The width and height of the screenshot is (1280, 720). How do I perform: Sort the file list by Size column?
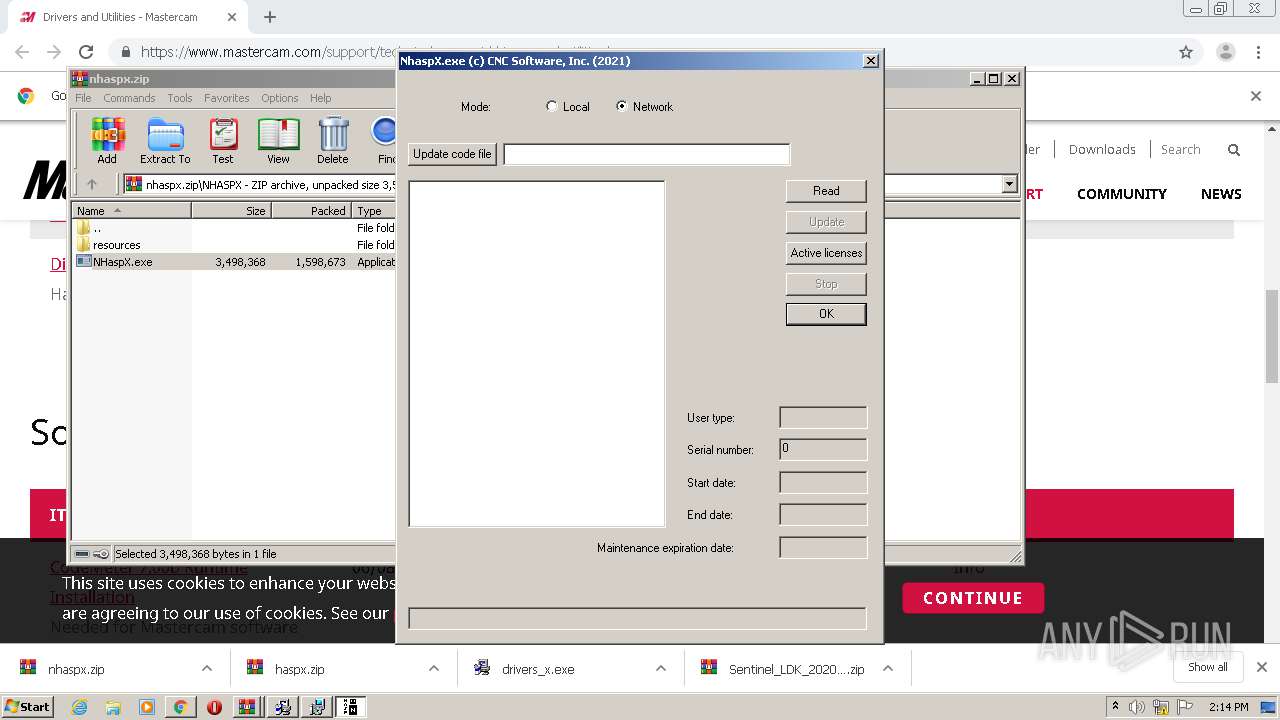click(x=231, y=211)
